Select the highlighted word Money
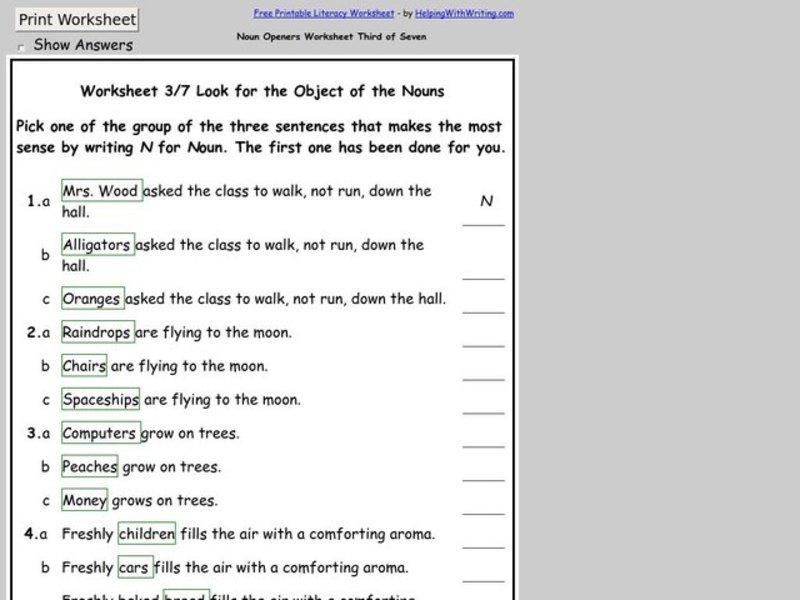 point(84,499)
